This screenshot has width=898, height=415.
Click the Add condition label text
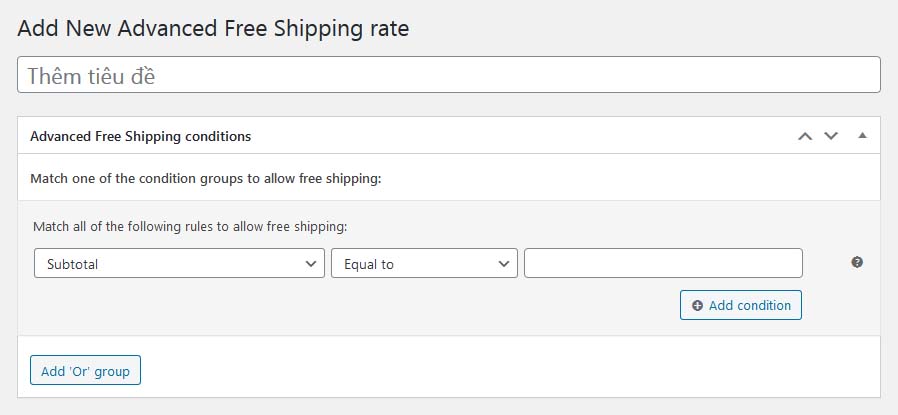click(750, 305)
